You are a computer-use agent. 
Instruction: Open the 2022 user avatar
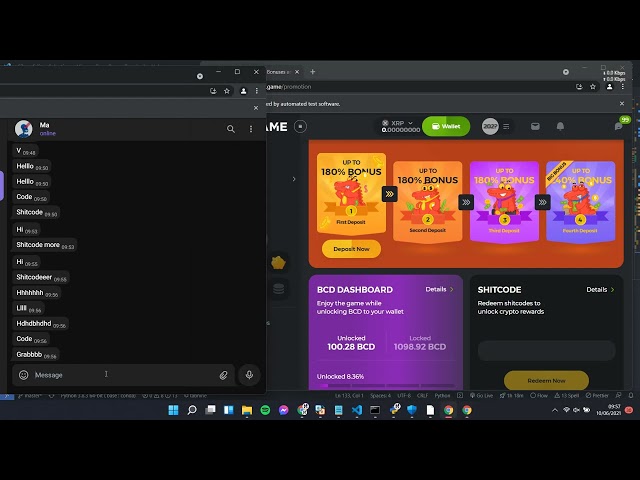coord(490,127)
